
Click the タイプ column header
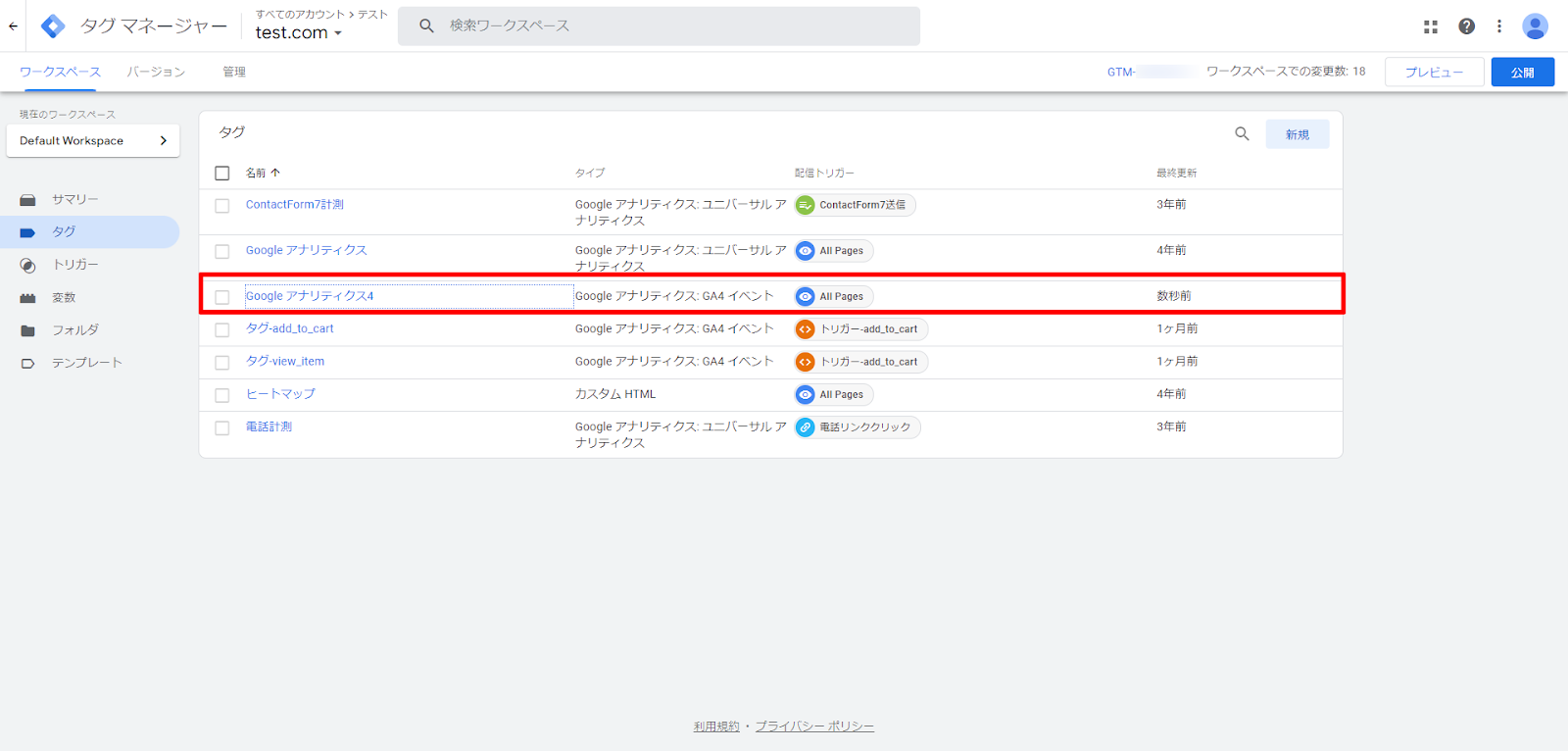pyautogui.click(x=590, y=173)
